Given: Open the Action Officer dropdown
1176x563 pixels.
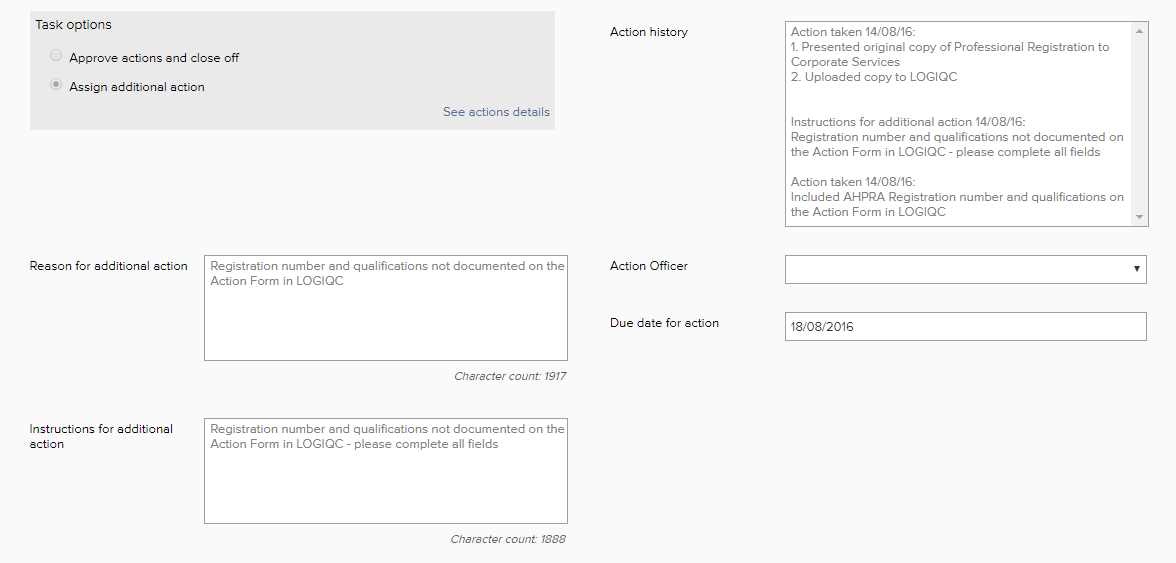Looking at the screenshot, I should [x=958, y=269].
